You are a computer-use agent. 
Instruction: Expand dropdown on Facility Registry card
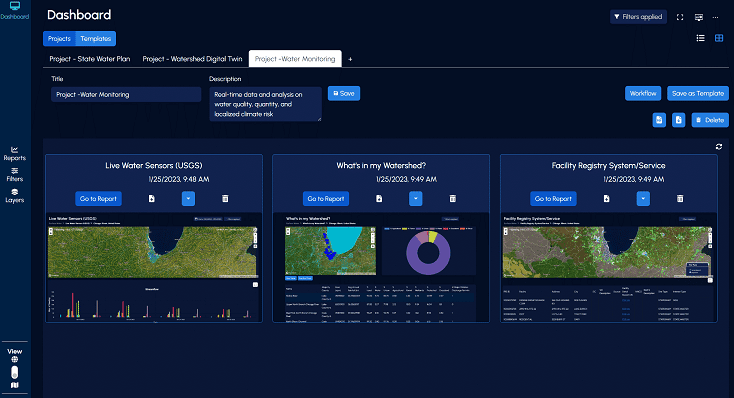pyautogui.click(x=643, y=199)
